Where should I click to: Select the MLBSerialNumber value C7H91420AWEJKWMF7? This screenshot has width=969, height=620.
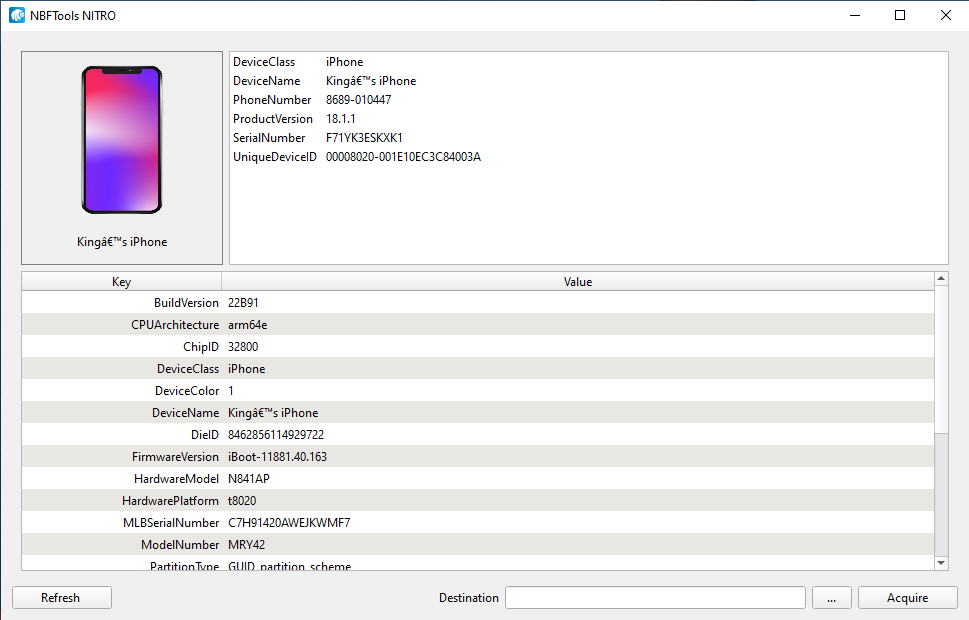click(x=289, y=523)
